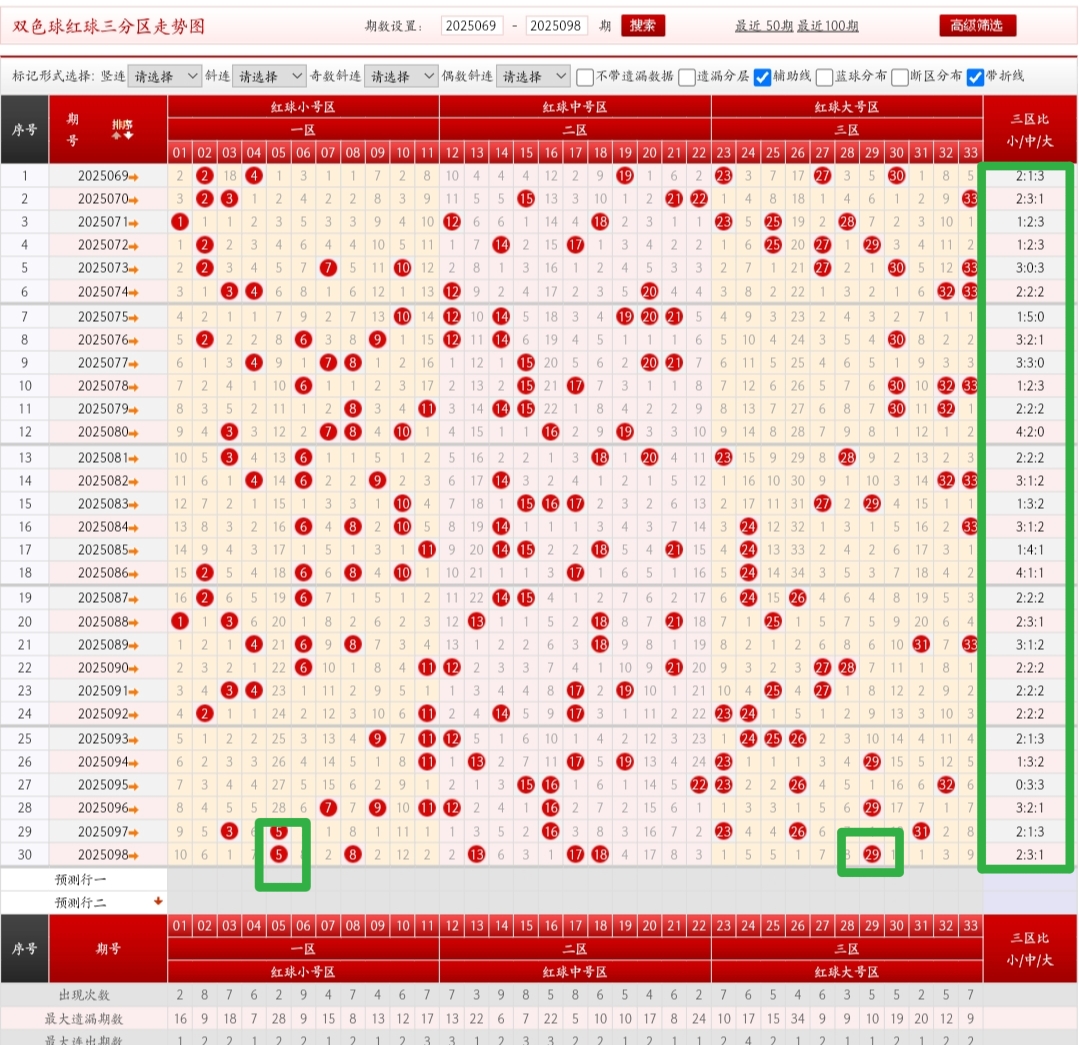
Task: Enable the 蓝球分布 checkbox
Action: click(x=824, y=77)
